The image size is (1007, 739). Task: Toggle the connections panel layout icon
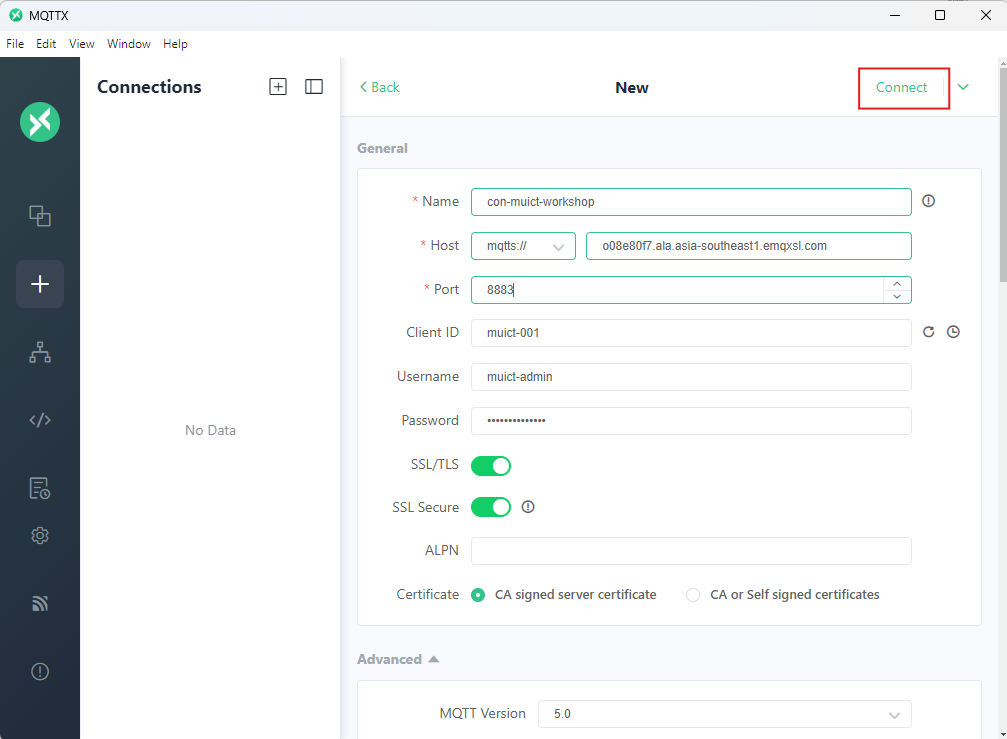pyautogui.click(x=314, y=87)
